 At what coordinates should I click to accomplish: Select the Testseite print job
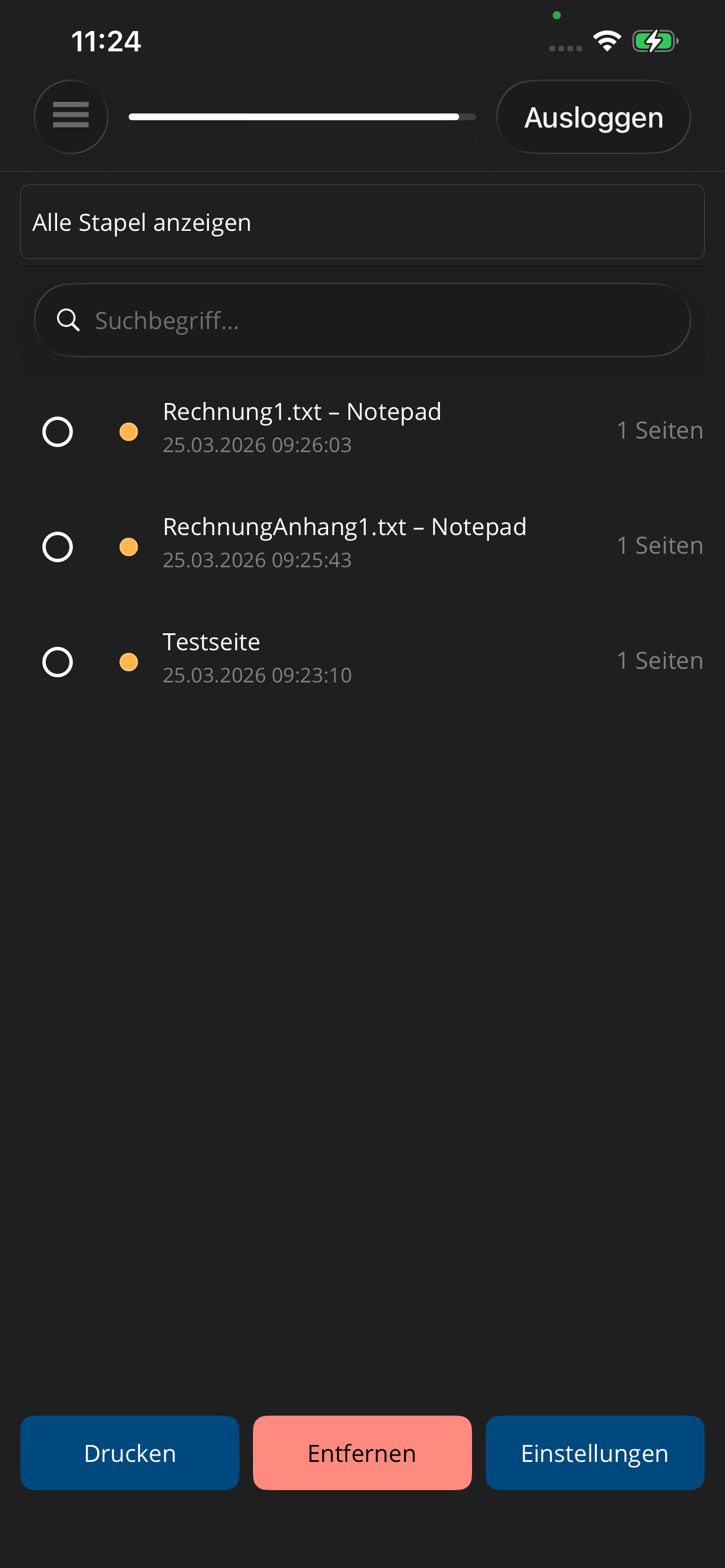point(58,662)
